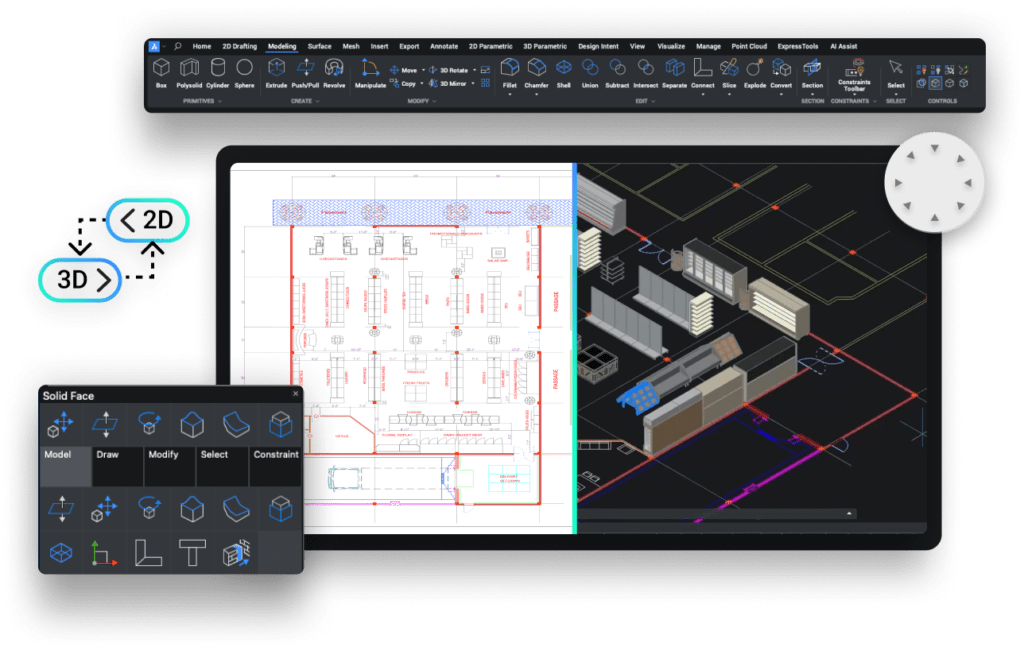Click the section export icon in Solid Face
Viewport: 1024px width, 651px height.
[236, 553]
